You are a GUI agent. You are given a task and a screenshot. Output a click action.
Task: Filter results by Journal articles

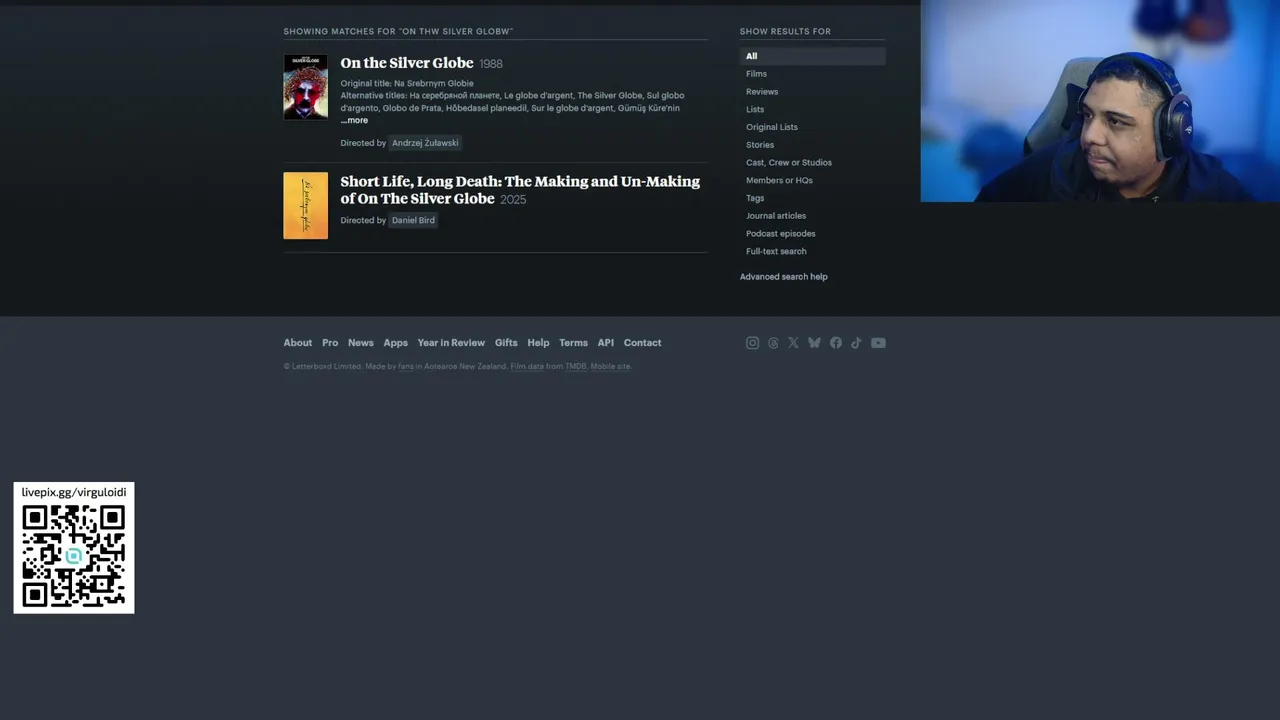click(x=776, y=216)
